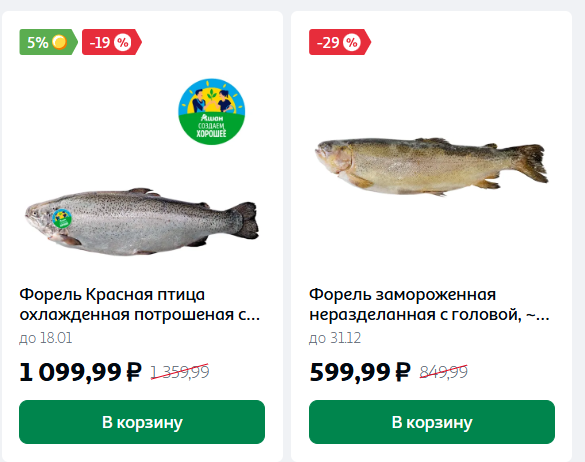The height and width of the screenshot is (462, 585).
Task: Click the small sticker on the chilled trout
Action: [x=62, y=219]
